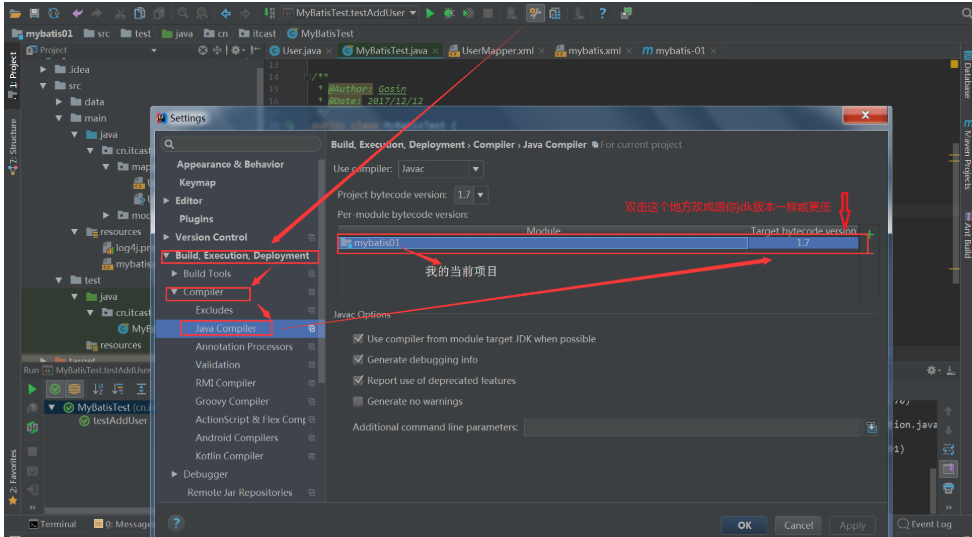Click the Save All toolbar icon
The image size is (972, 537).
click(35, 13)
